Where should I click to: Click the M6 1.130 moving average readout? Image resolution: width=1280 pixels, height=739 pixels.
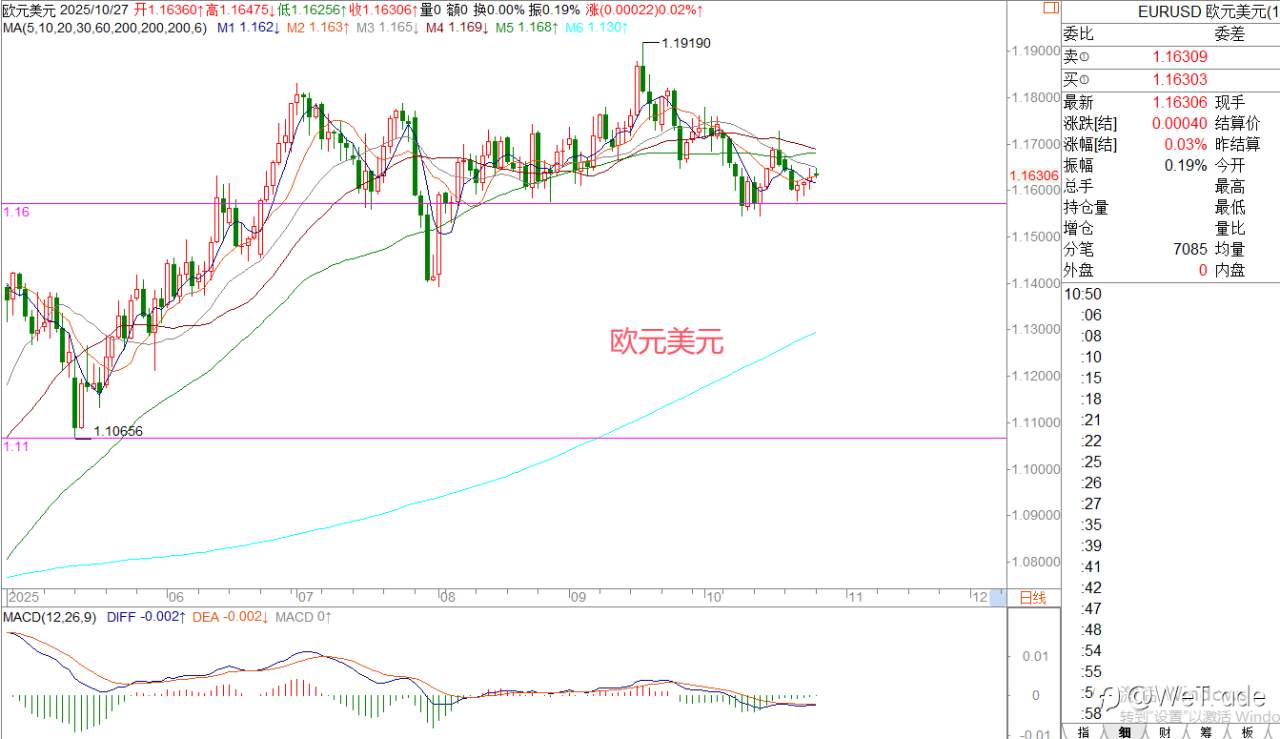click(x=596, y=28)
